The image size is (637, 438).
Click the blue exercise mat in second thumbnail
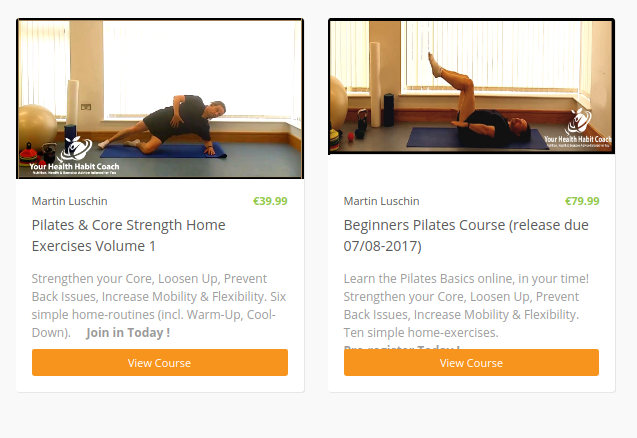[x=479, y=138]
